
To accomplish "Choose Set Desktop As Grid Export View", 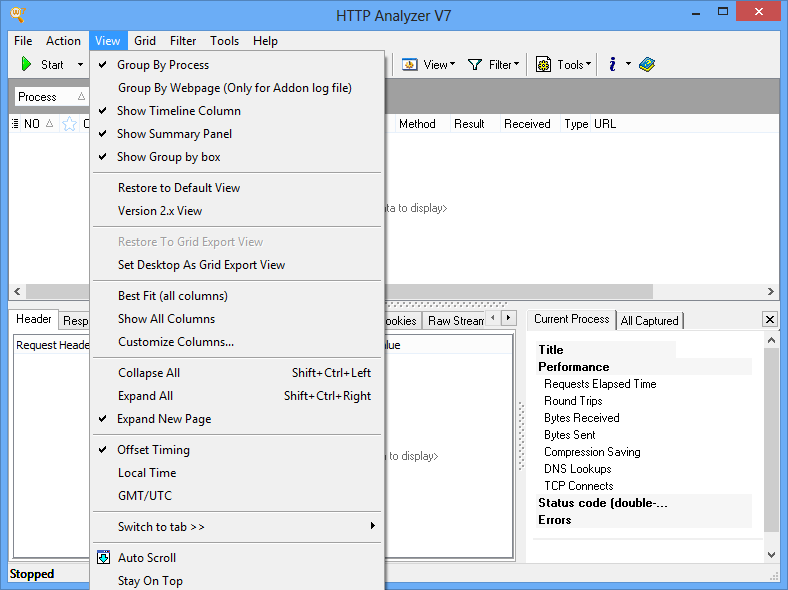I will [x=237, y=265].
